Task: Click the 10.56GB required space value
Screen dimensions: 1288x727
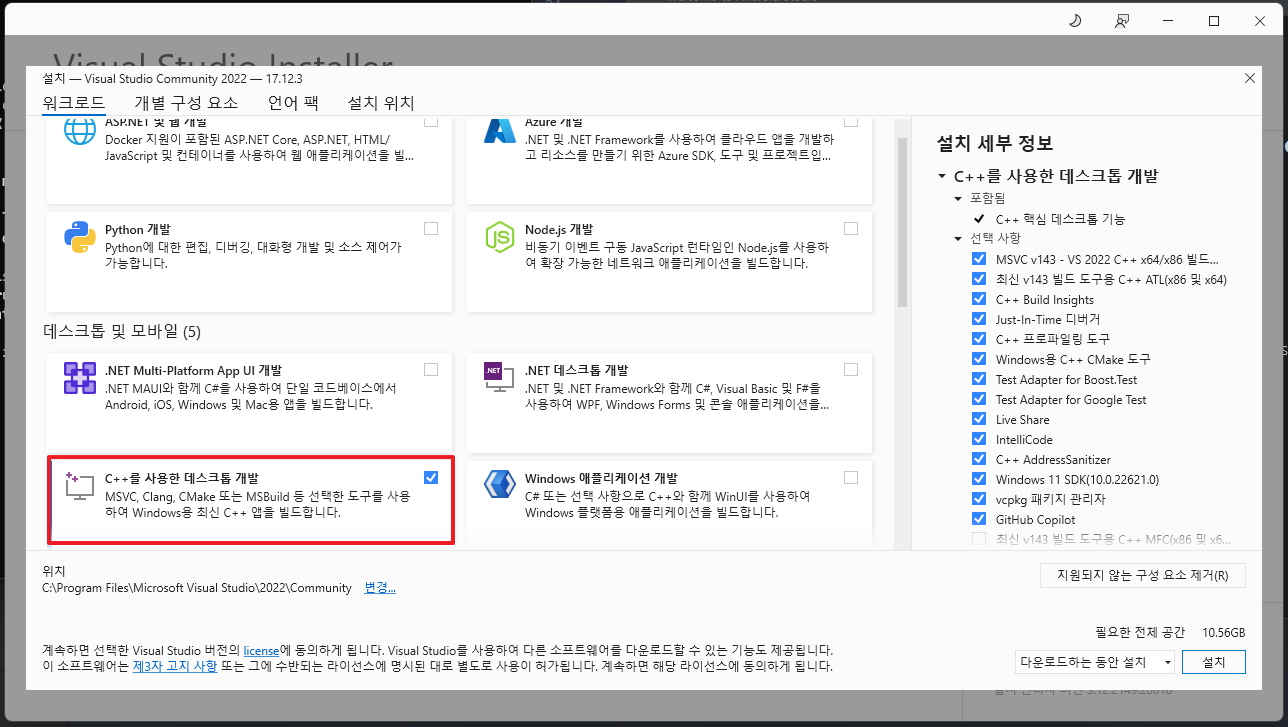Action: tap(1224, 633)
